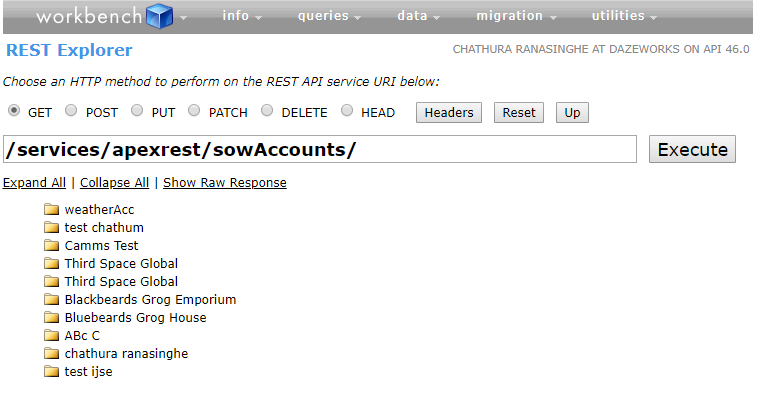766x401 pixels.
Task: Expand Blackbeards Grog Emporium node label
Action: pos(150,300)
